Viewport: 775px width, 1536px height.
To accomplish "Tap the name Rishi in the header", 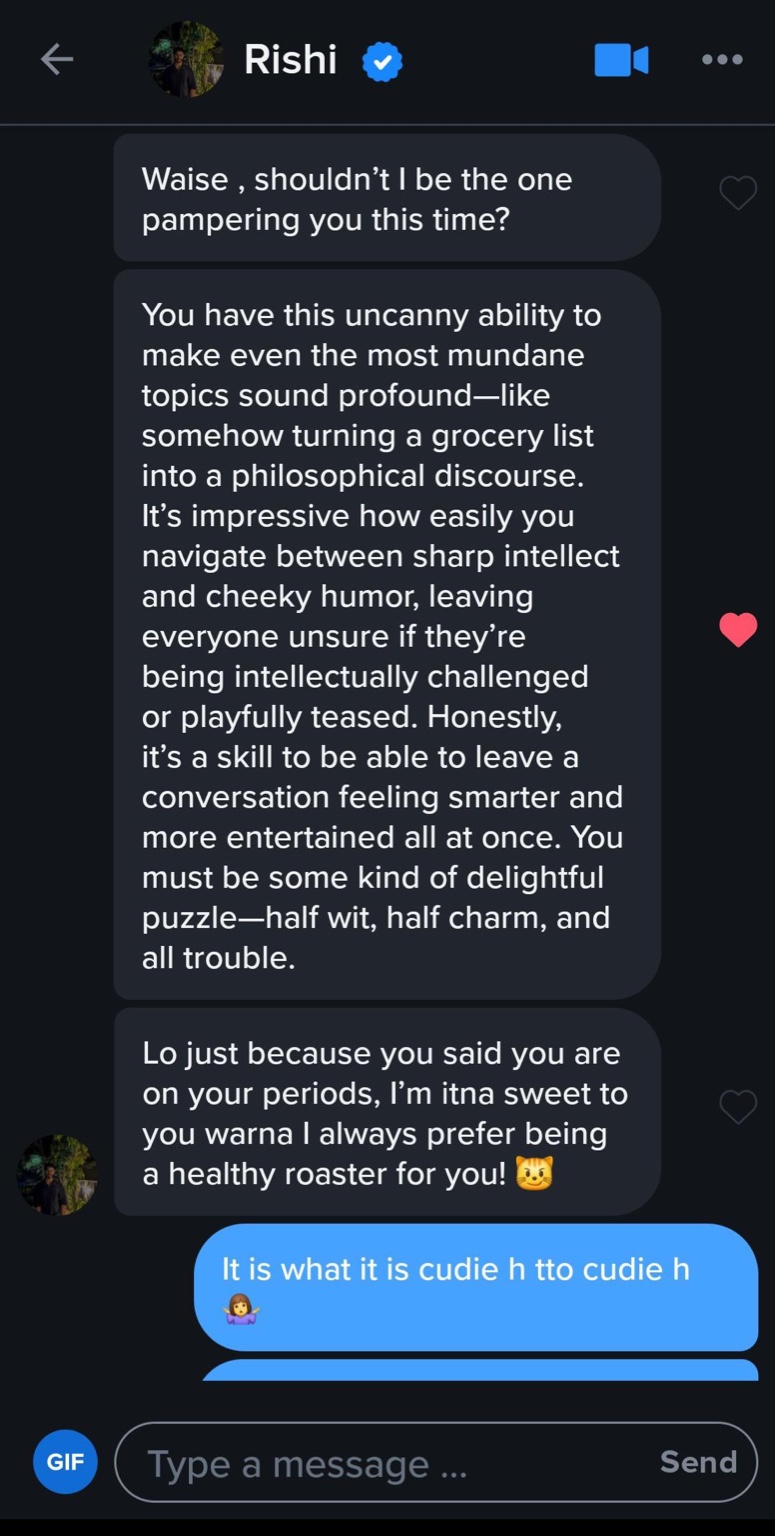I will click(290, 60).
